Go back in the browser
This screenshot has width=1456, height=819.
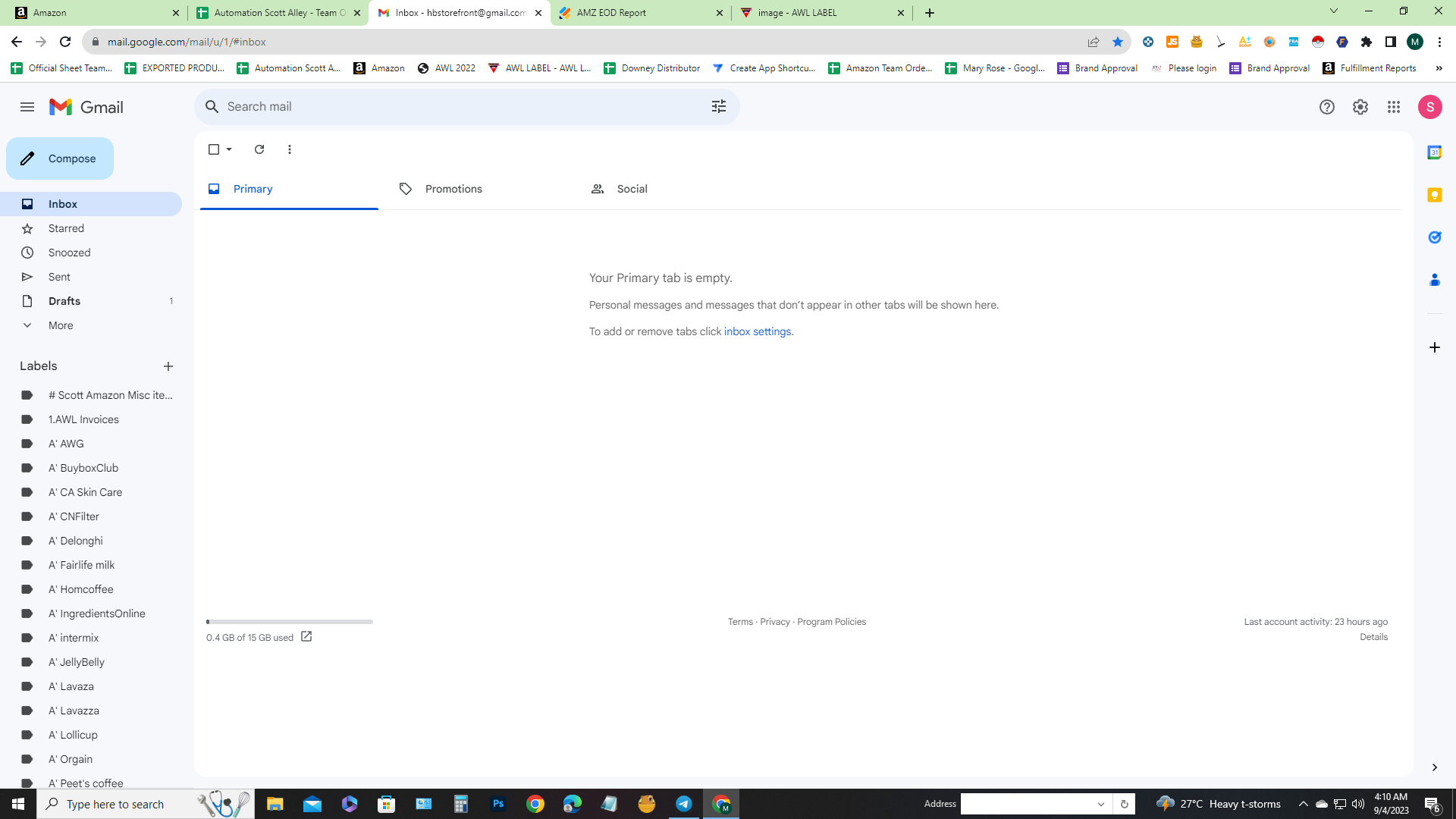click(17, 42)
